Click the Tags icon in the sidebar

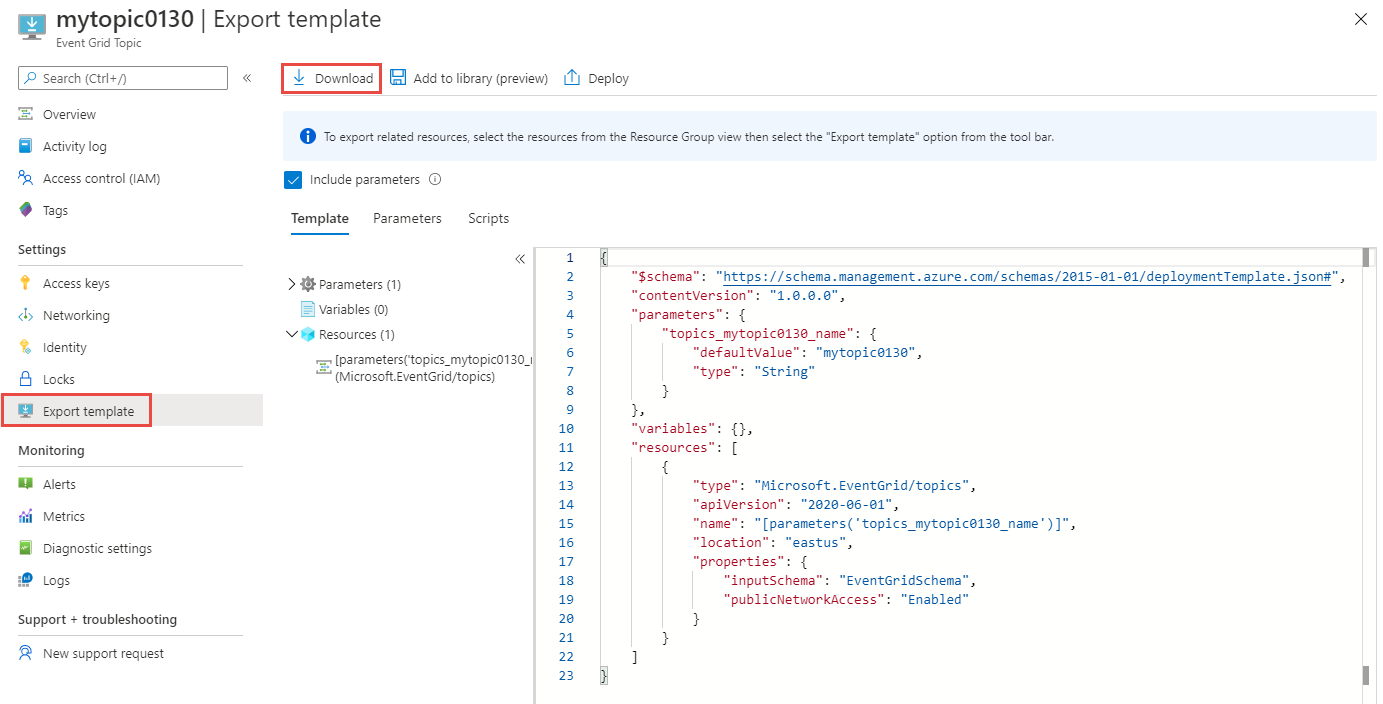coord(26,210)
